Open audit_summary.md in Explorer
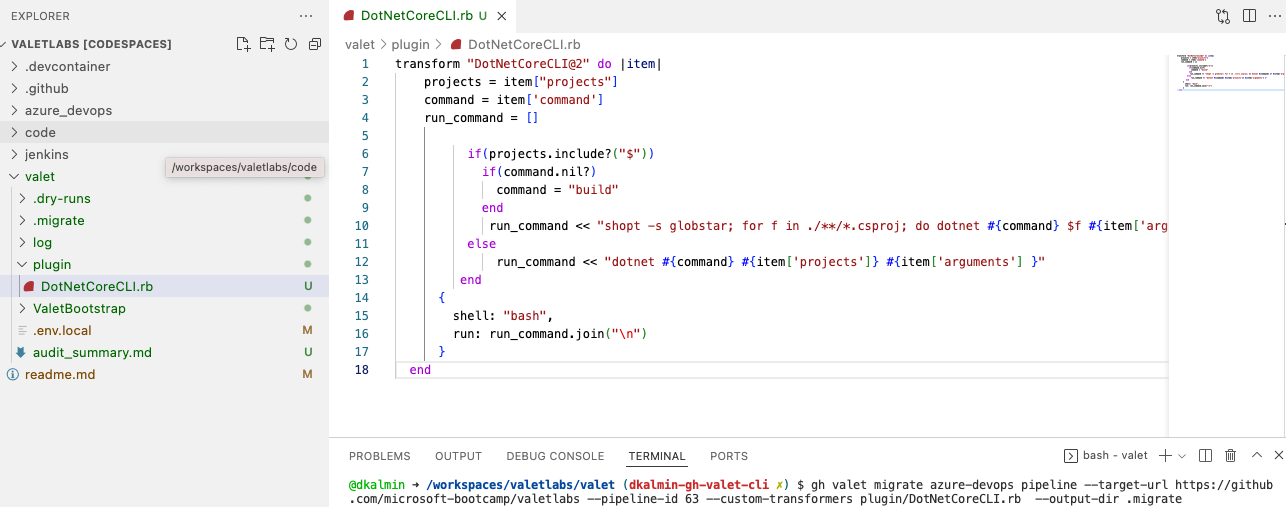This screenshot has height=507, width=1286. click(x=164, y=352)
